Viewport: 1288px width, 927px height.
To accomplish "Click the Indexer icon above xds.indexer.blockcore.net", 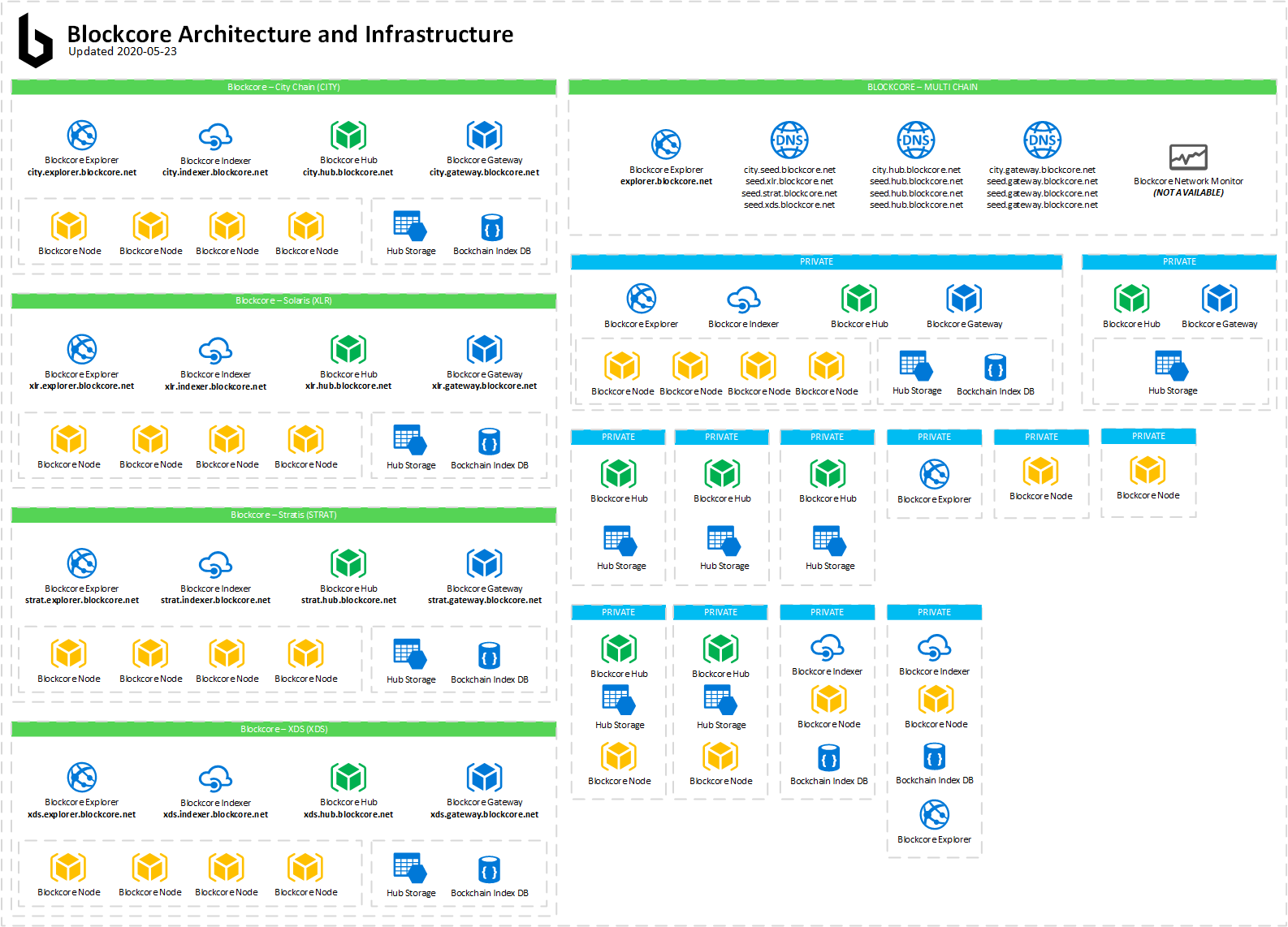I will (x=216, y=779).
